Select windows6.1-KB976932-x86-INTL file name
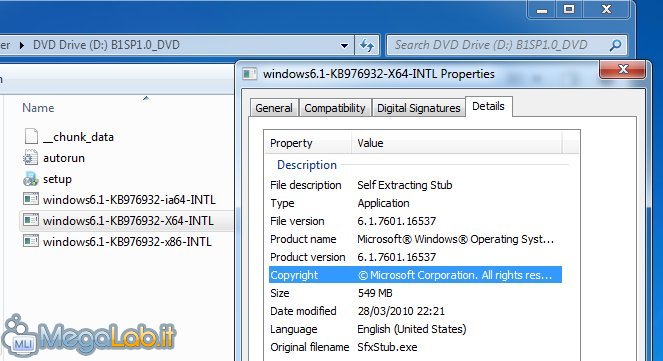 127,241
